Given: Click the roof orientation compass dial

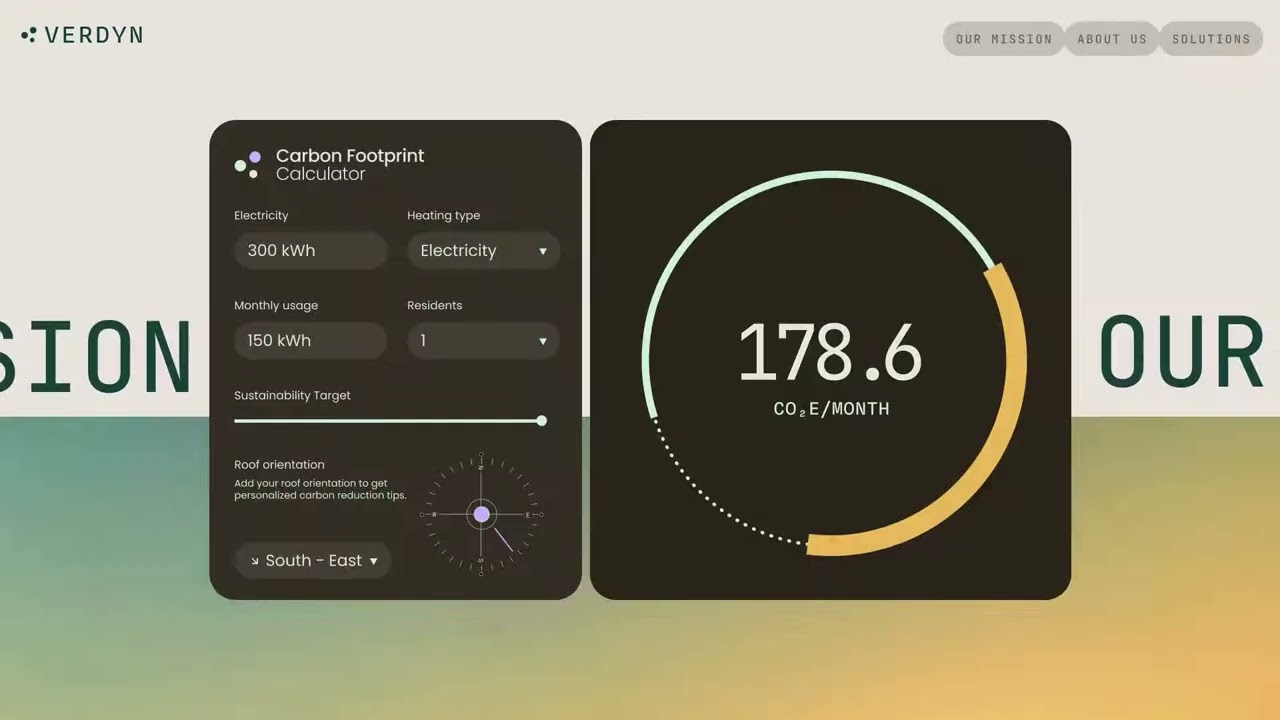Looking at the screenshot, I should pyautogui.click(x=481, y=514).
